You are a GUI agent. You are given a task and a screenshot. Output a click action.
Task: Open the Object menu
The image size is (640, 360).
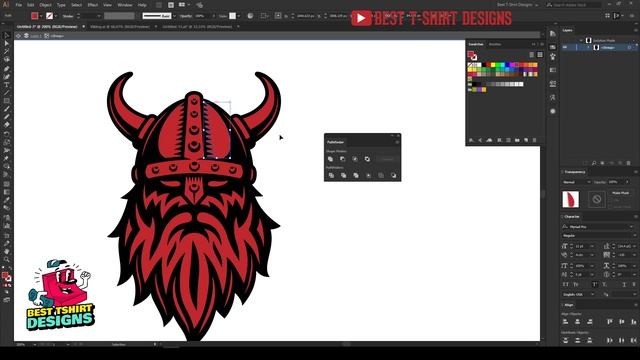pos(45,5)
